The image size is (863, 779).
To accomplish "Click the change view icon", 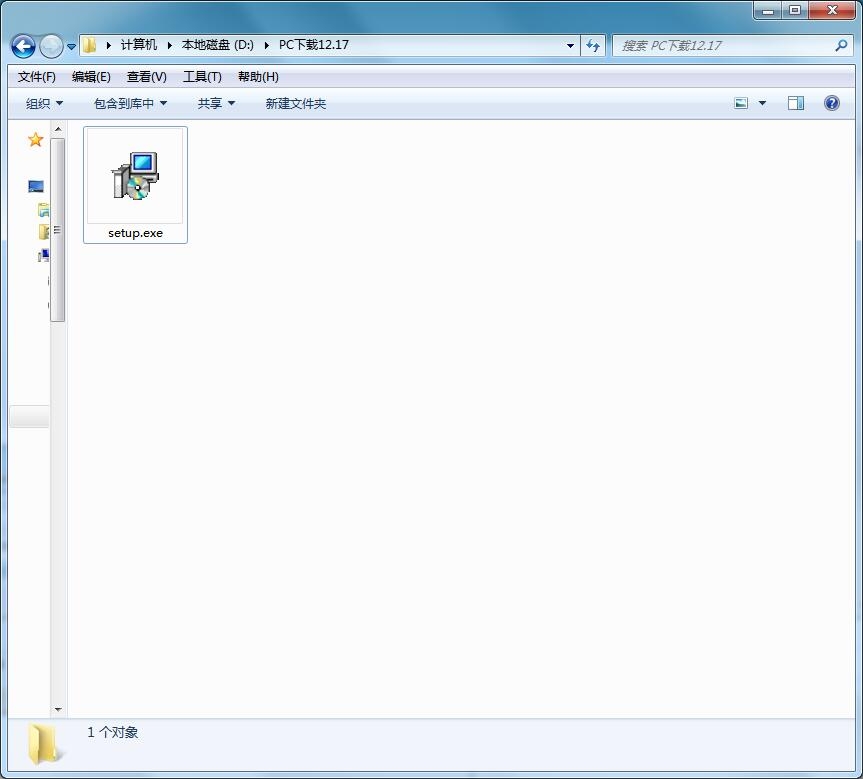I will coord(741,103).
